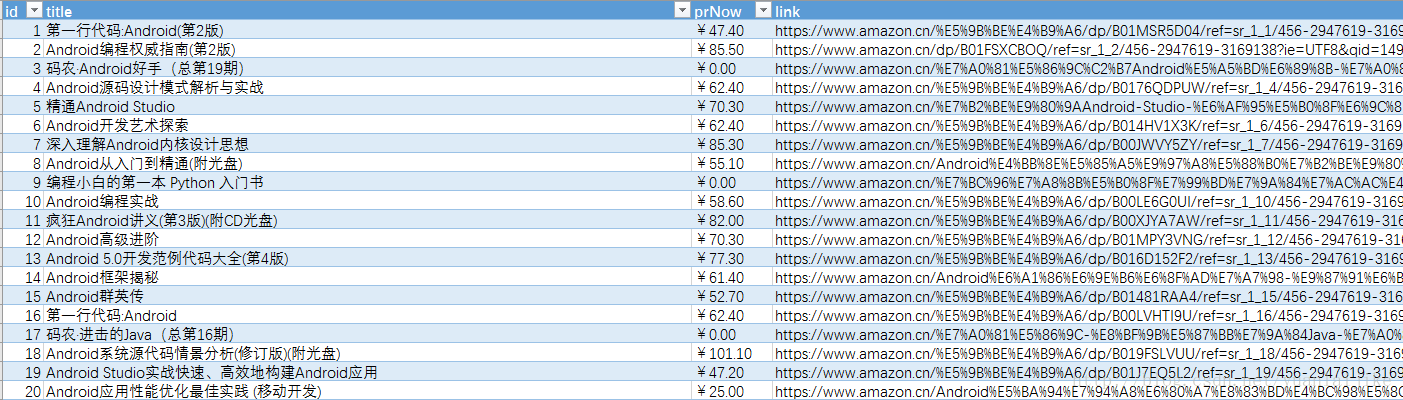Viewport: 1403px width, 400px height.
Task: Select the 'link' header cell
Action: (x=1088, y=10)
